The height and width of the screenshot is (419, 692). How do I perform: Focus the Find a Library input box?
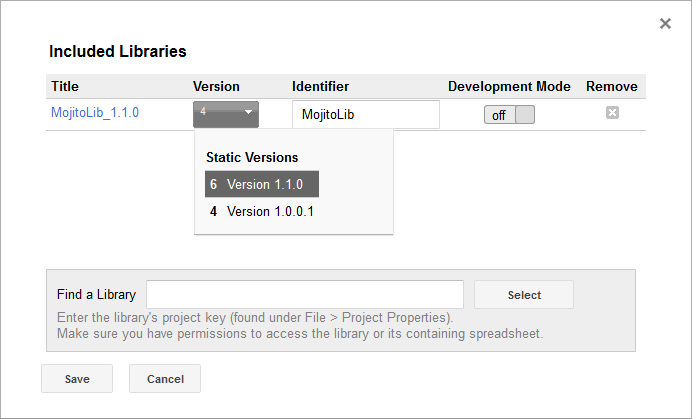tap(305, 295)
